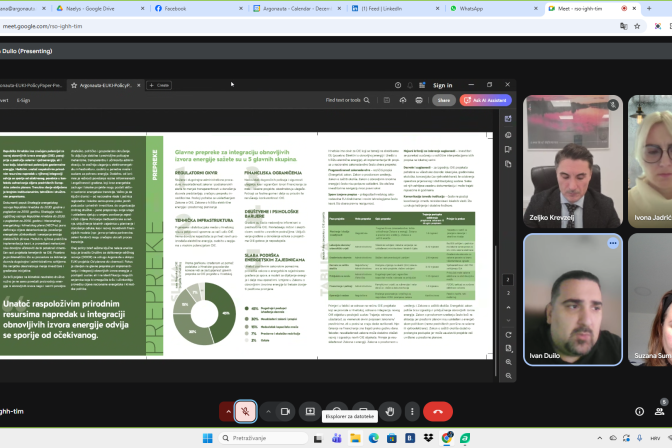Toggle the camera in Meet controls
Screen dimensions: 672x448
(x=285, y=411)
